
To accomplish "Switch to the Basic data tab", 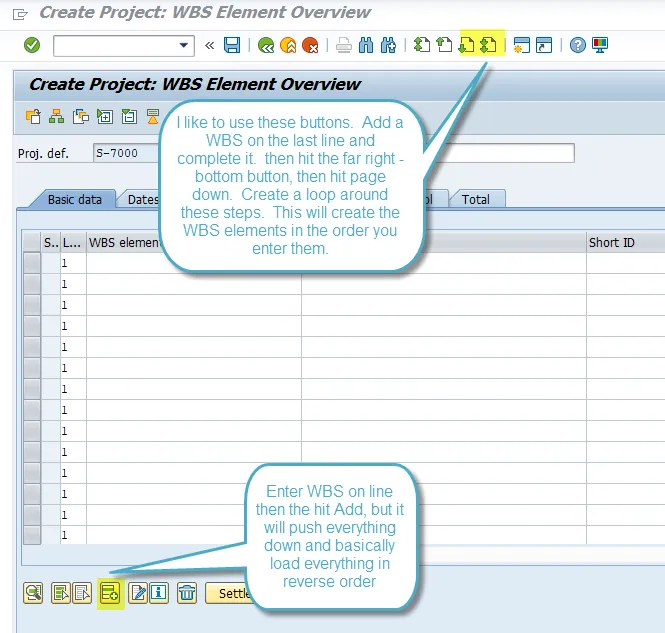I will click(x=75, y=199).
